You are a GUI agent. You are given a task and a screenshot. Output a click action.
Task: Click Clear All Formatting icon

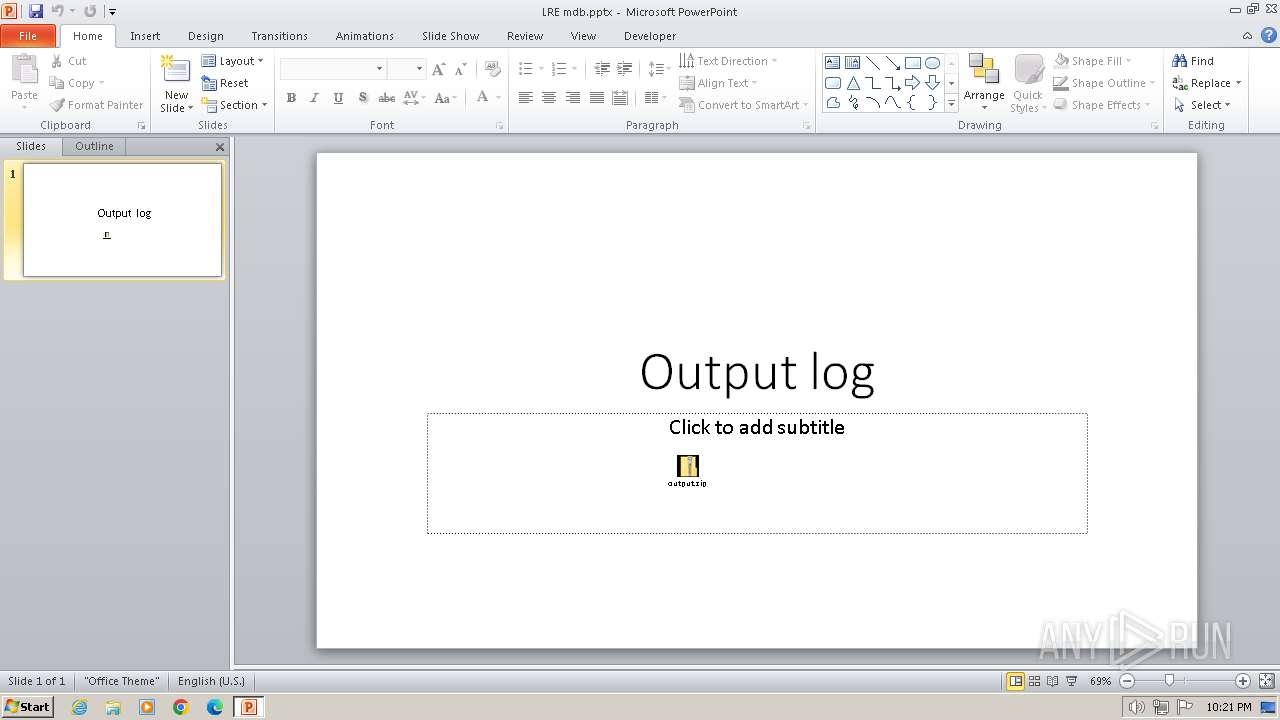(492, 69)
